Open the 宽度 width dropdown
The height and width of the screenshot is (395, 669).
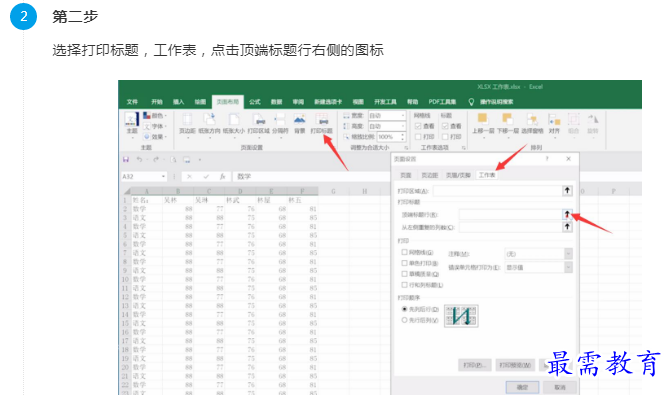(402, 116)
